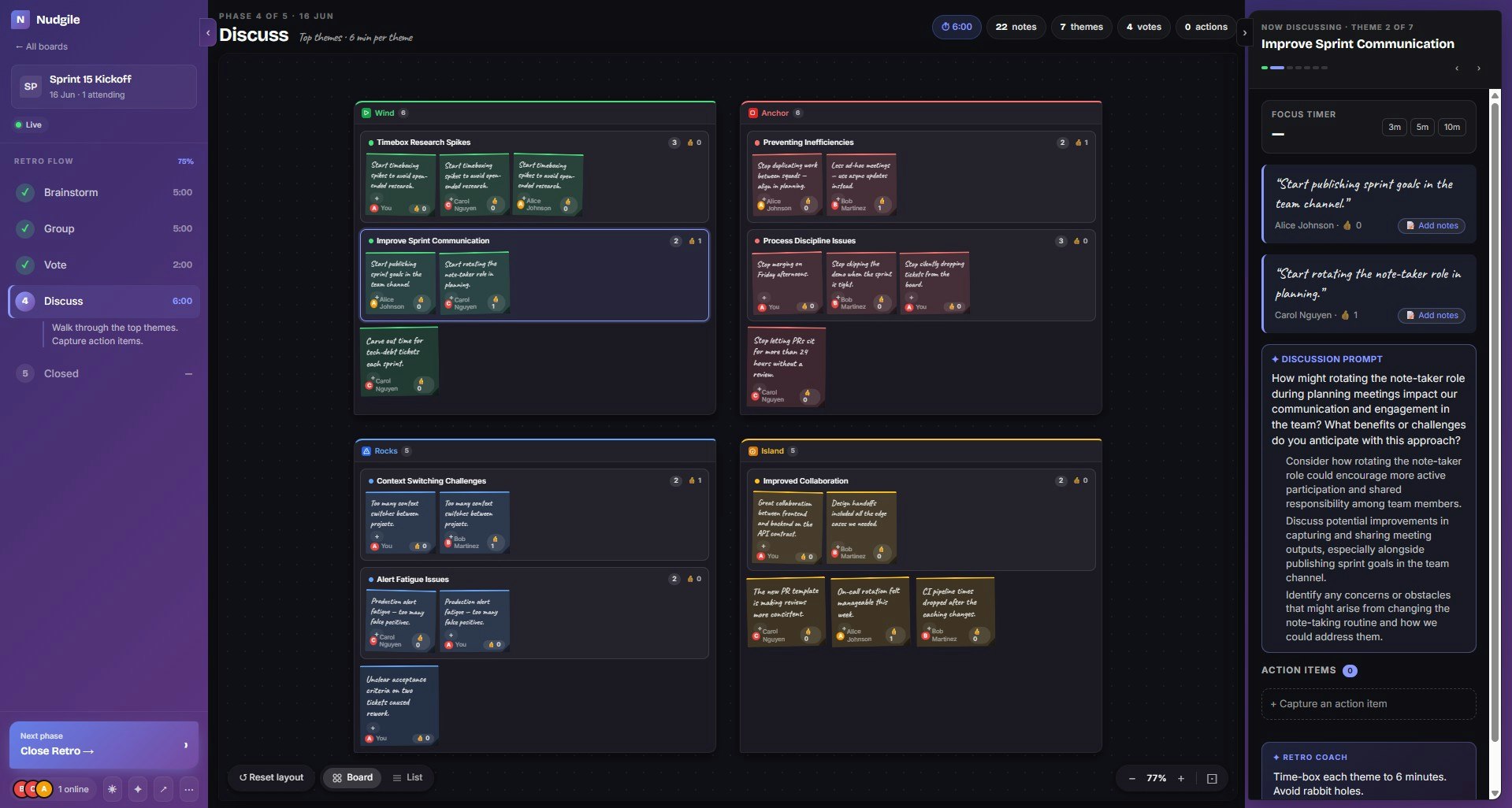This screenshot has width=1512, height=808.
Task: Expand the Process Discipline Issues theme header
Action: (920, 241)
